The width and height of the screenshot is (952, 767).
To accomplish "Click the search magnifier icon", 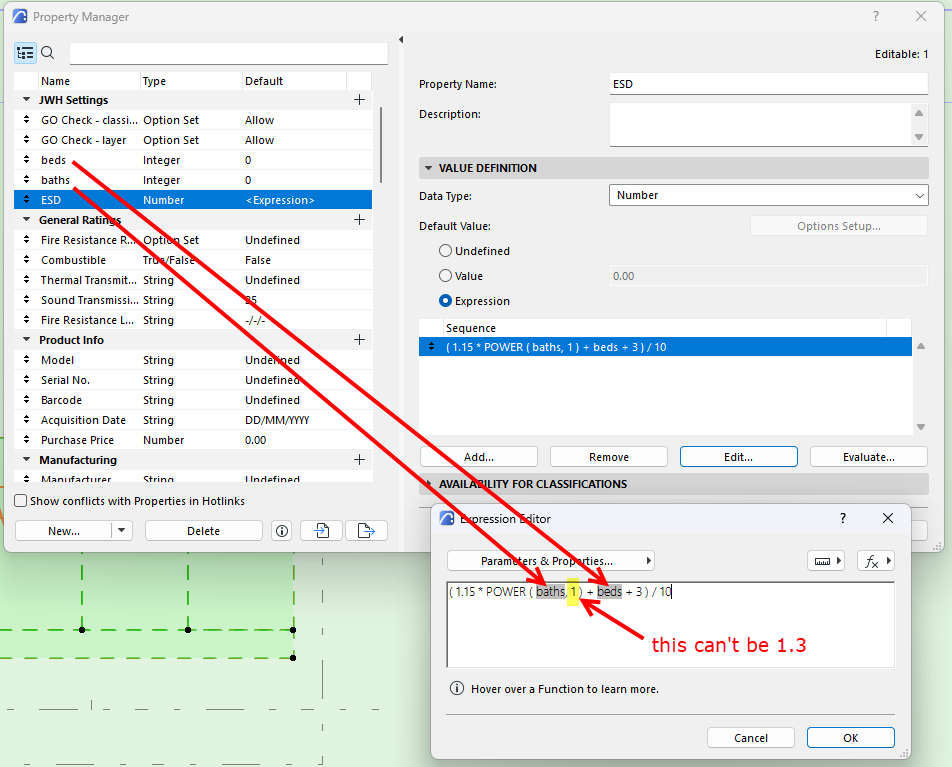I will click(47, 53).
